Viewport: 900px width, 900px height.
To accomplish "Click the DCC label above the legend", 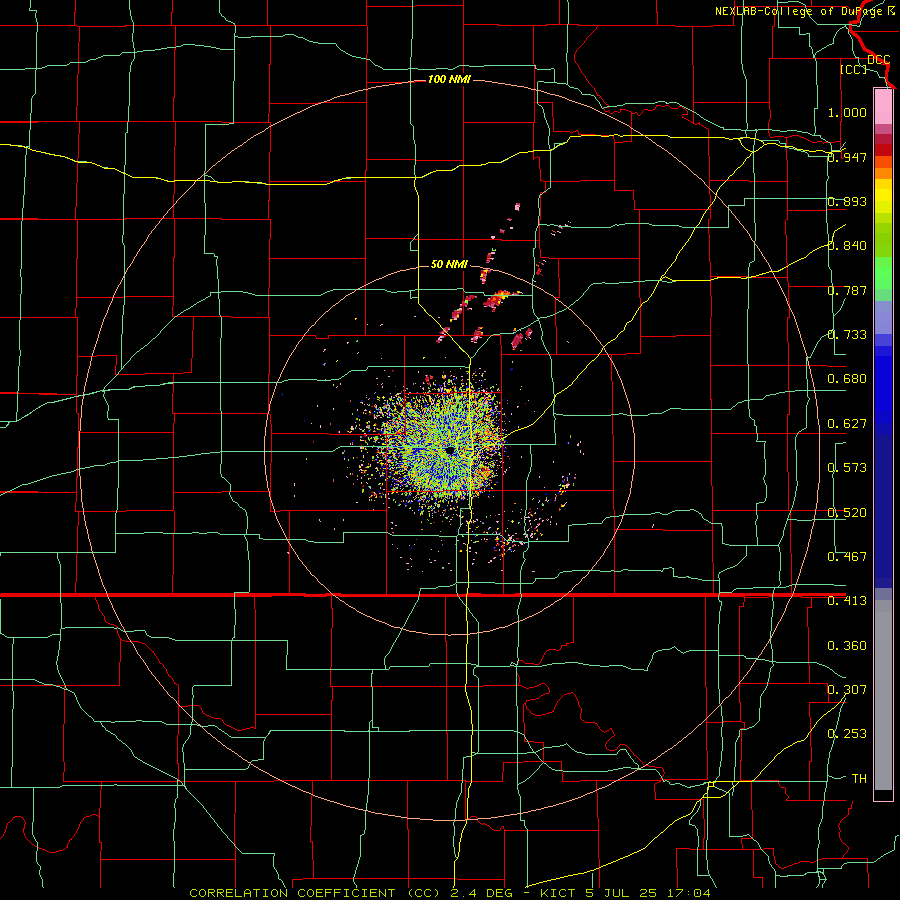I will click(x=878, y=60).
